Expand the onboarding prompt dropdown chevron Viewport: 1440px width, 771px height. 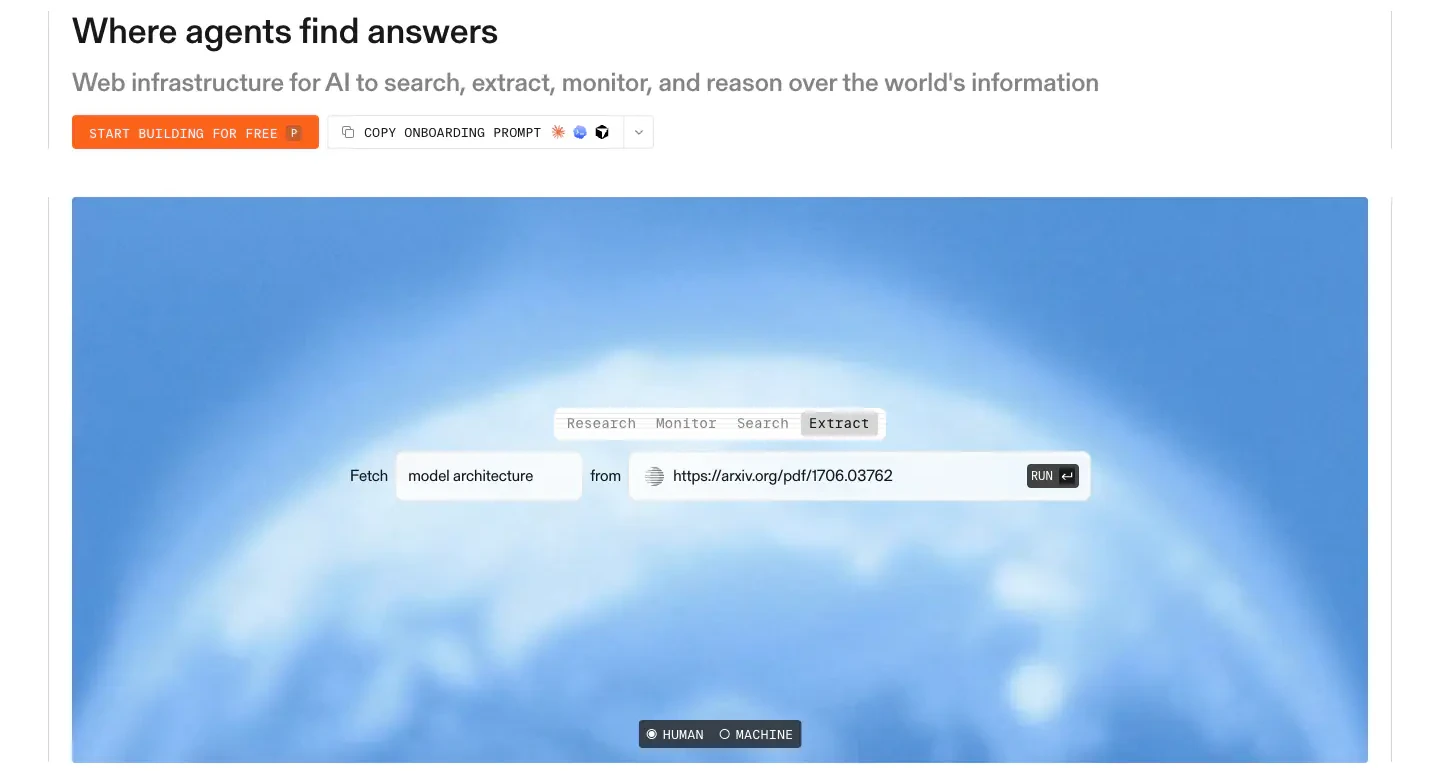[x=639, y=132]
